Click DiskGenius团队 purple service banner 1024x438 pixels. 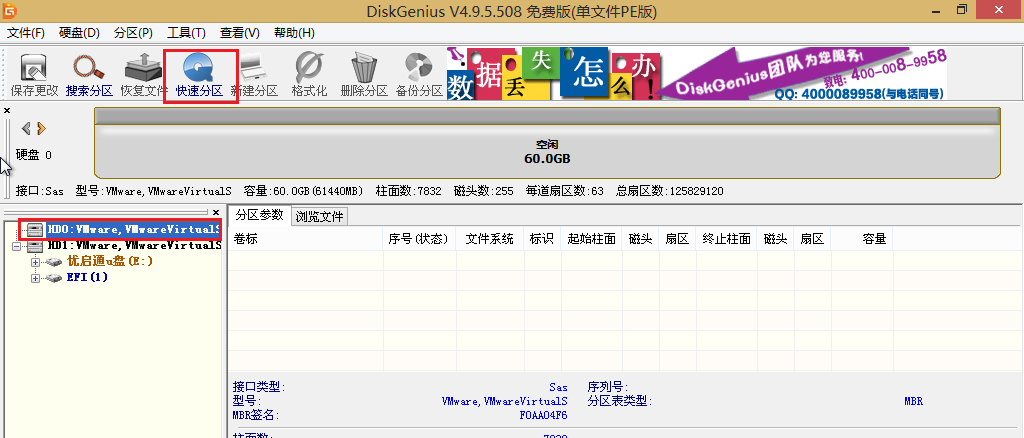805,74
